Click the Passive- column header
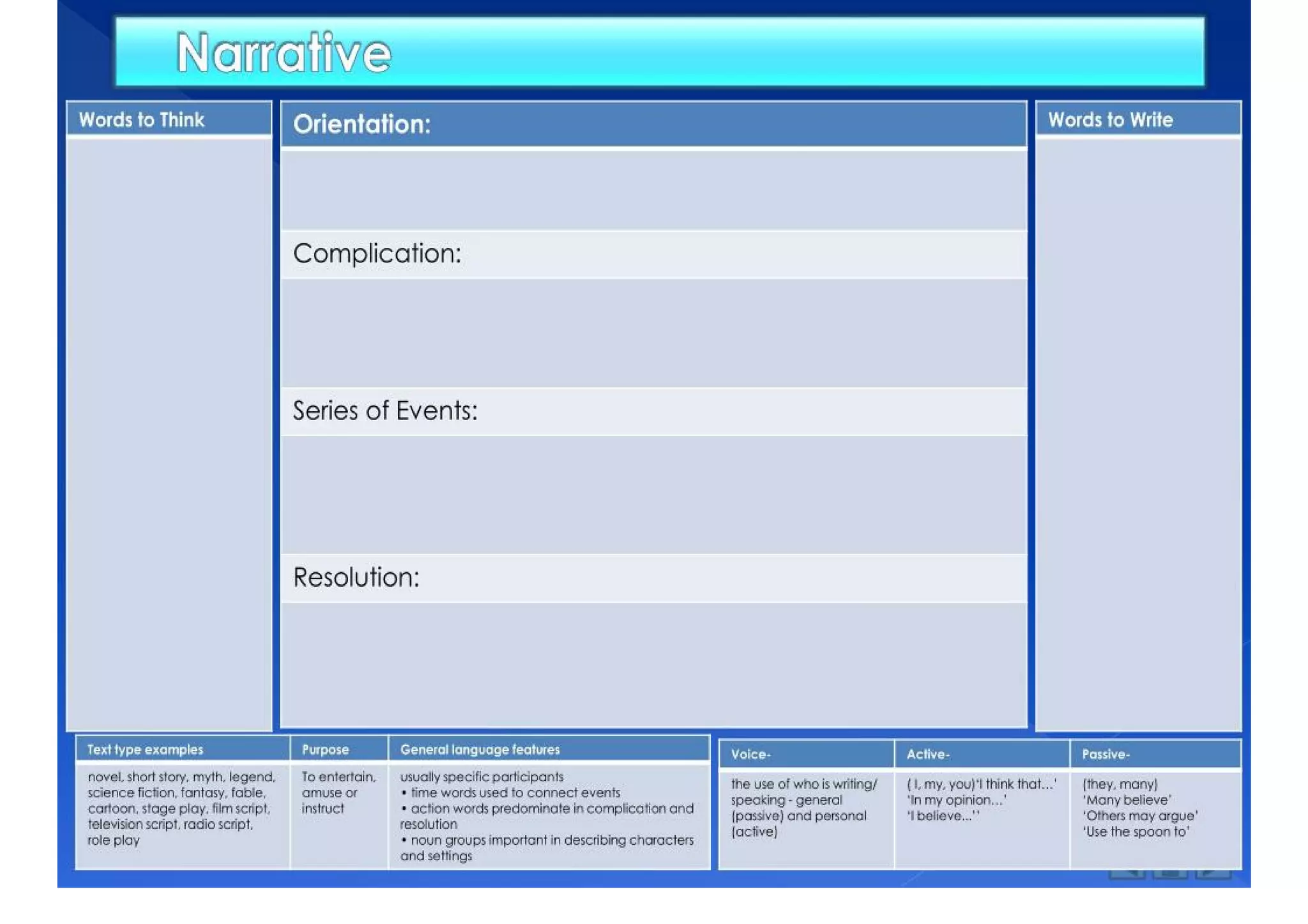The width and height of the screenshot is (1308, 924). click(x=1156, y=754)
